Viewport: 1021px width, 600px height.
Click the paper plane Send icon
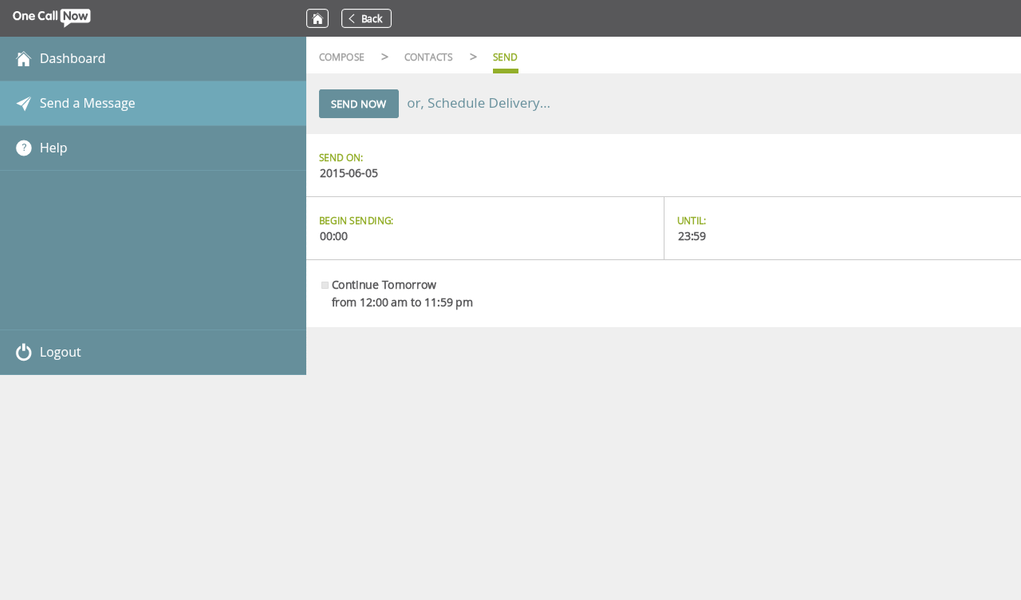click(x=23, y=103)
